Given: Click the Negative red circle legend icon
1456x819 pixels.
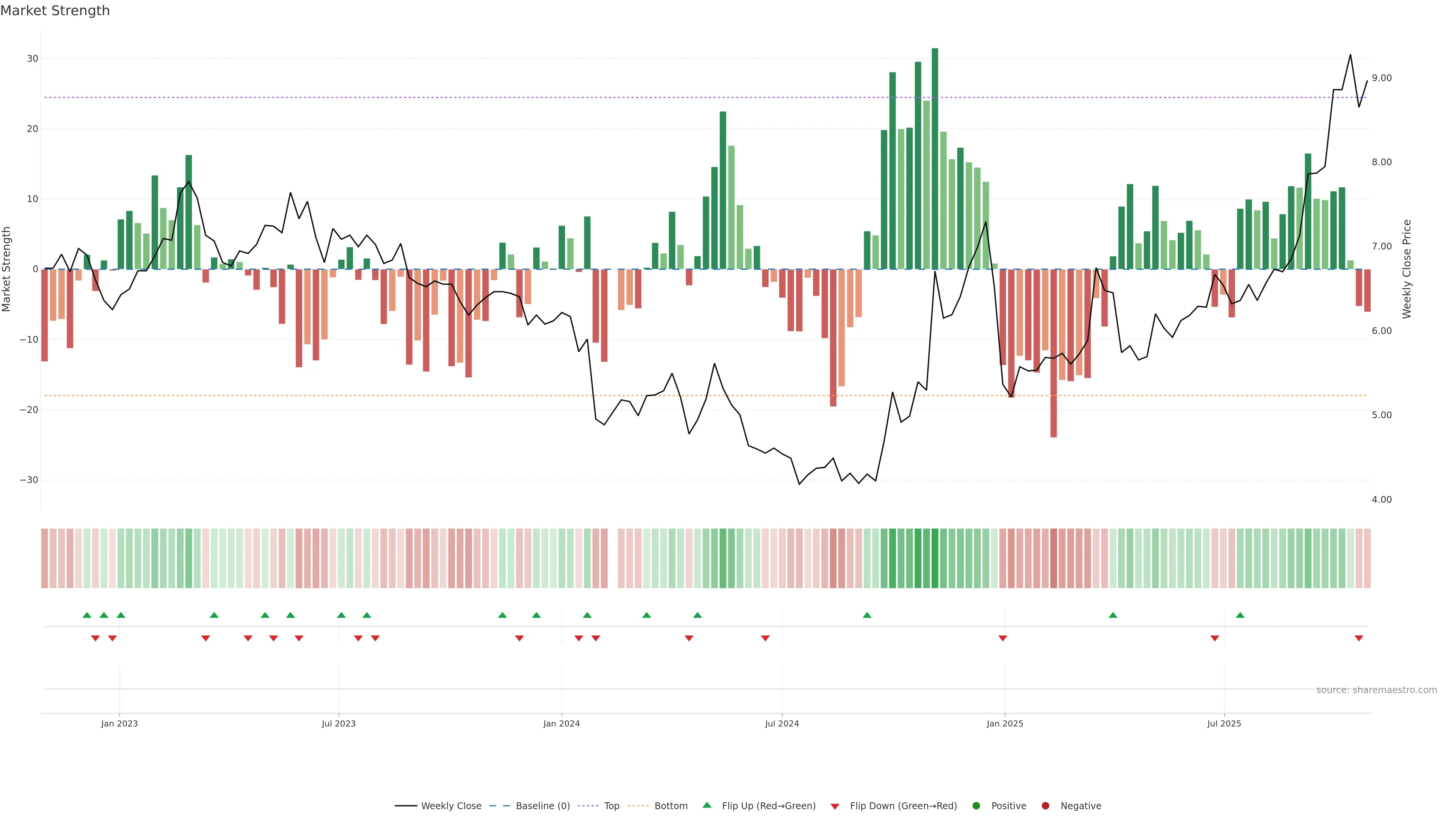Looking at the screenshot, I should click(x=1045, y=806).
